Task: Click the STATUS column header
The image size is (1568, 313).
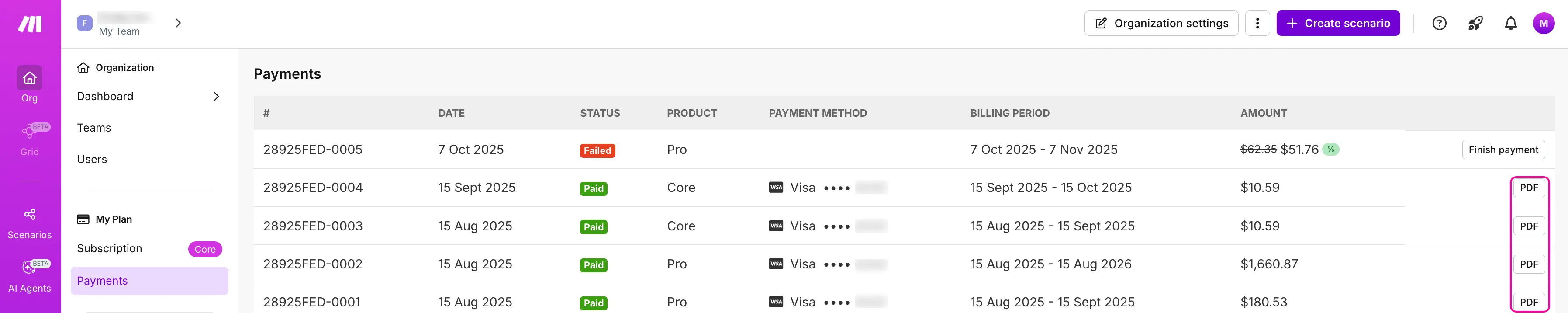Action: tap(600, 113)
